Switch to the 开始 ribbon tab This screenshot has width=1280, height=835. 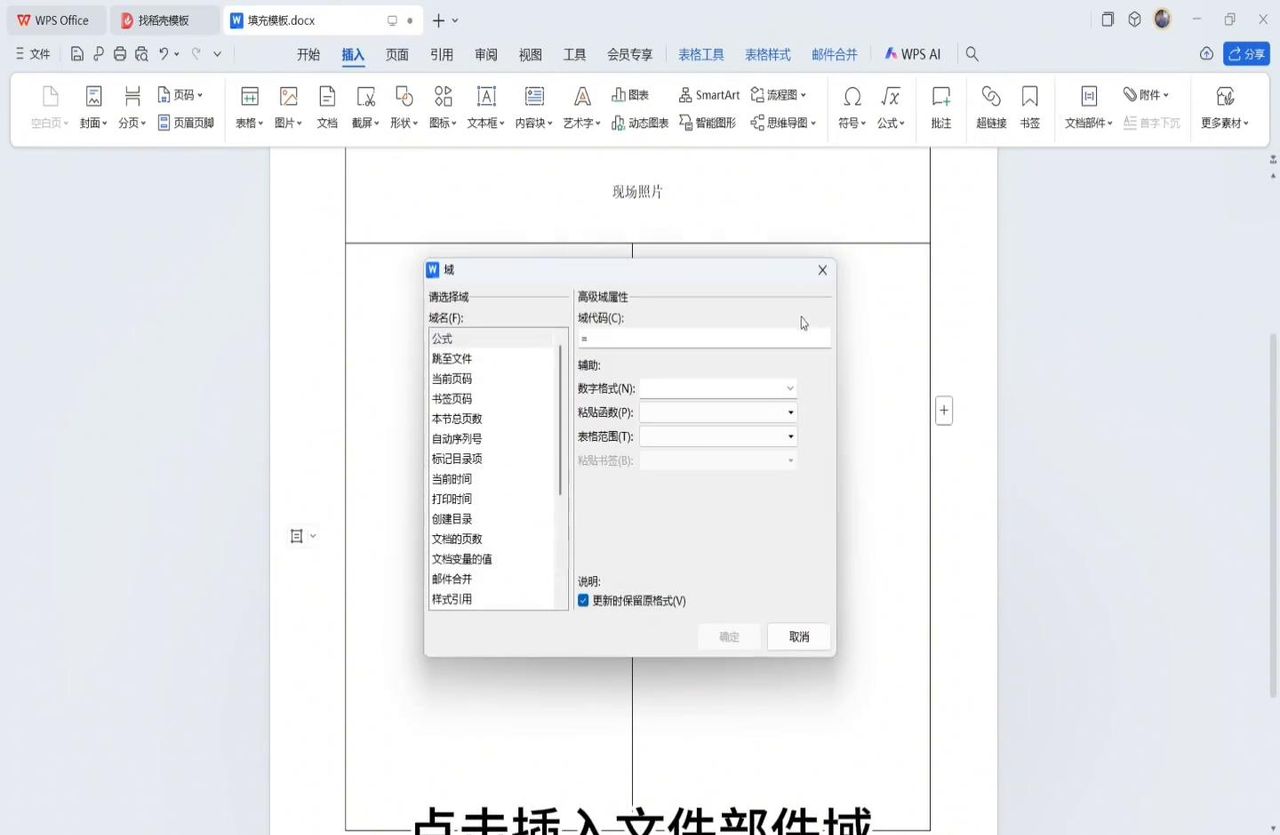click(x=307, y=55)
